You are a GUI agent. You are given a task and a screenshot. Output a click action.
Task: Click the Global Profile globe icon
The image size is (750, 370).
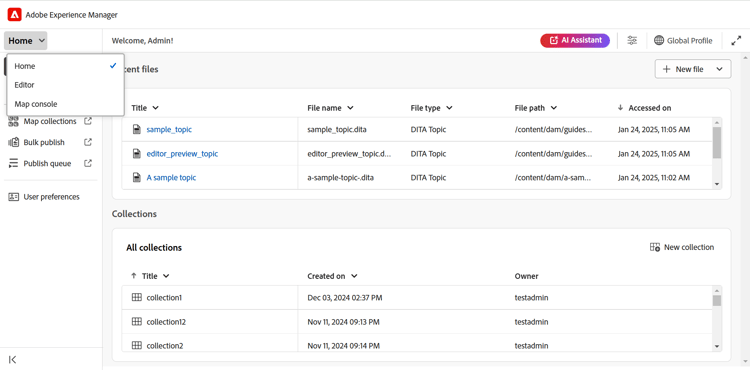(x=659, y=41)
